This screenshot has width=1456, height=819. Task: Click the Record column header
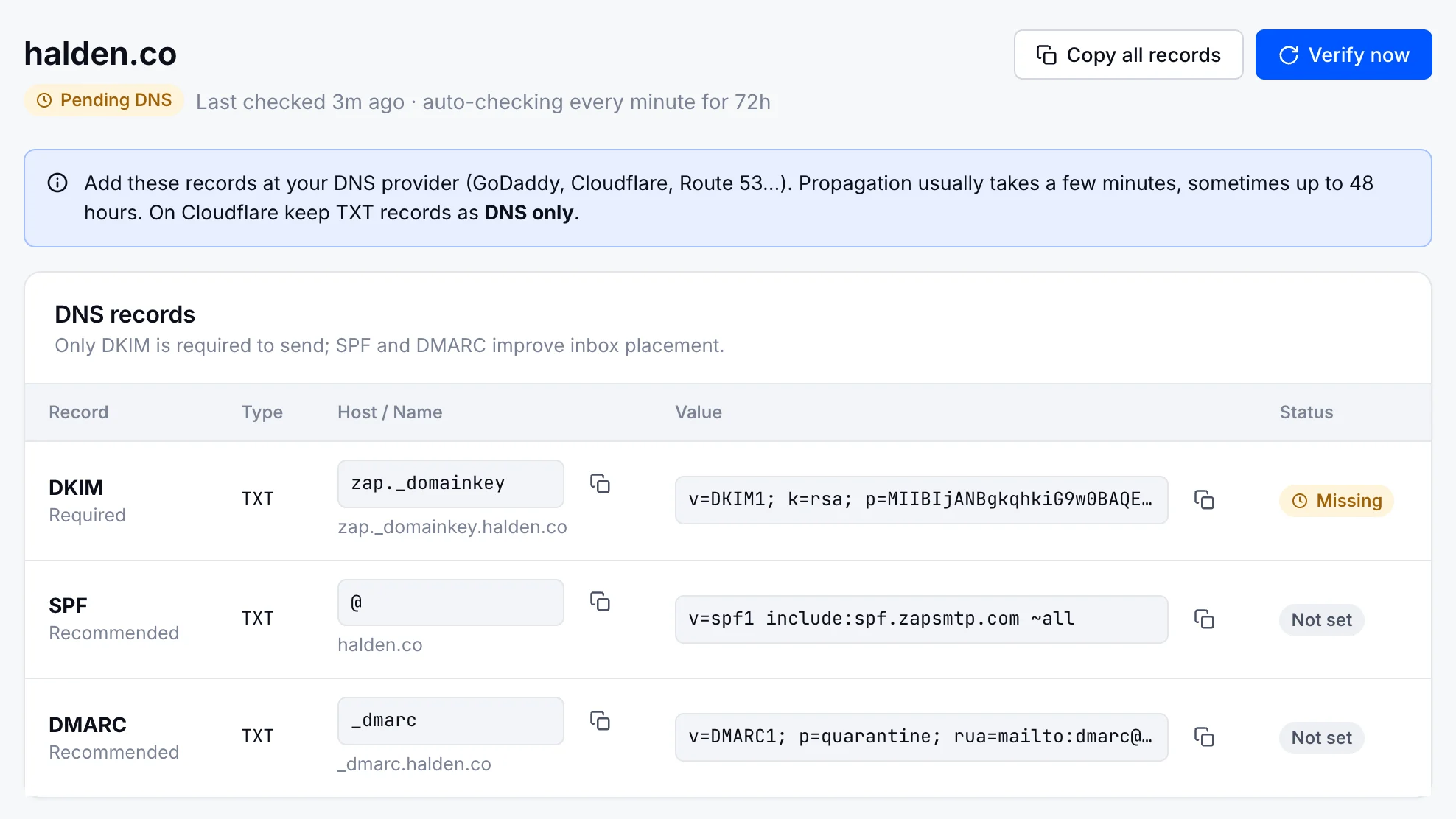(x=79, y=412)
